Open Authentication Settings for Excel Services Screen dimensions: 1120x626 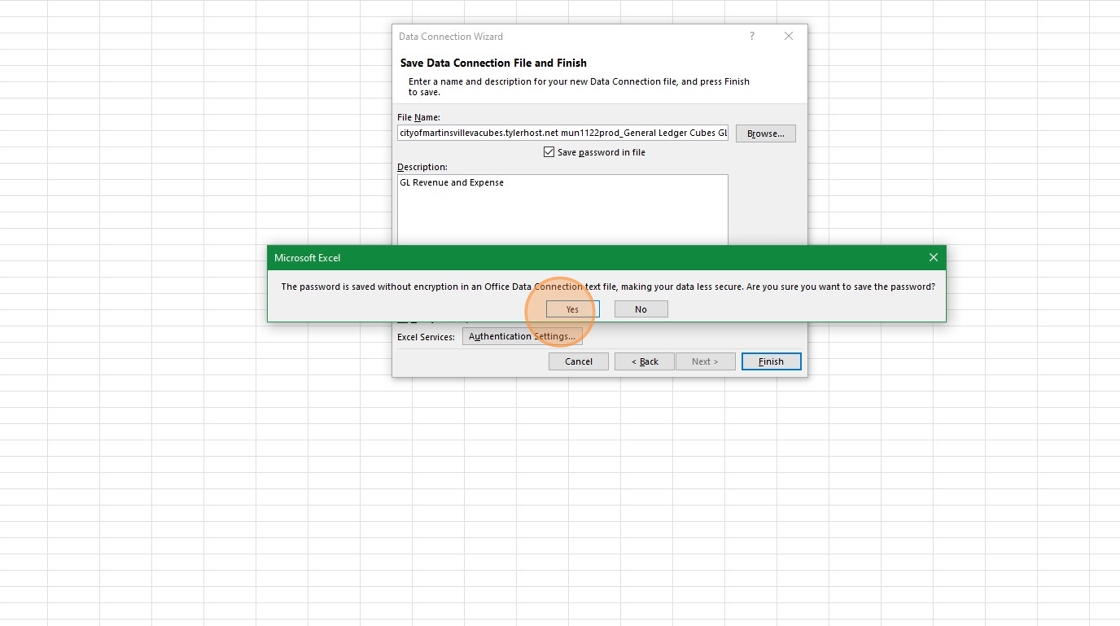(521, 336)
